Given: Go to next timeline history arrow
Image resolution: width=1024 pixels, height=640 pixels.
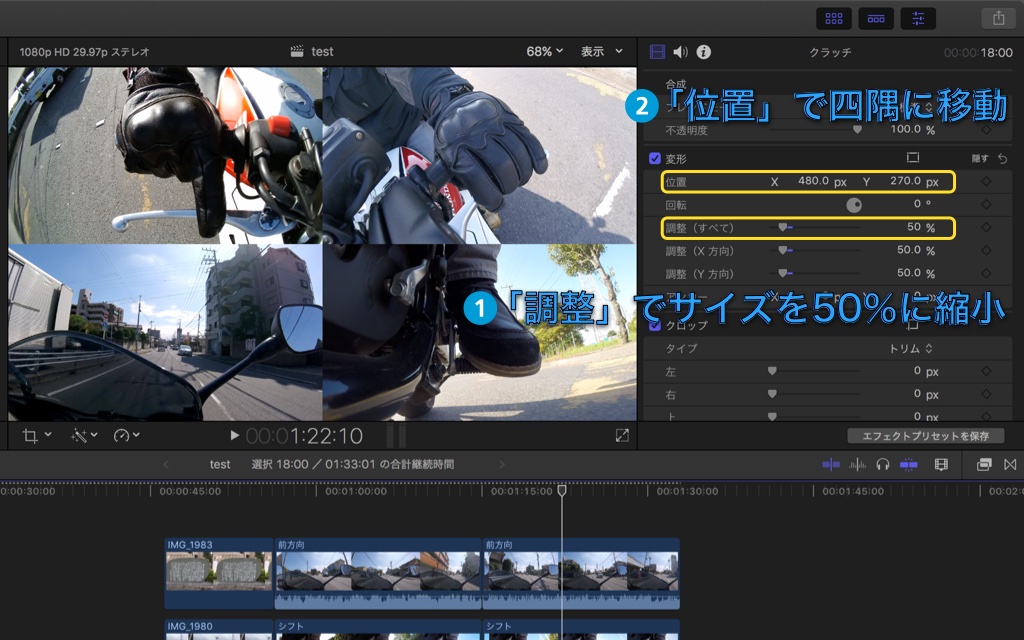Looking at the screenshot, I should point(502,464).
